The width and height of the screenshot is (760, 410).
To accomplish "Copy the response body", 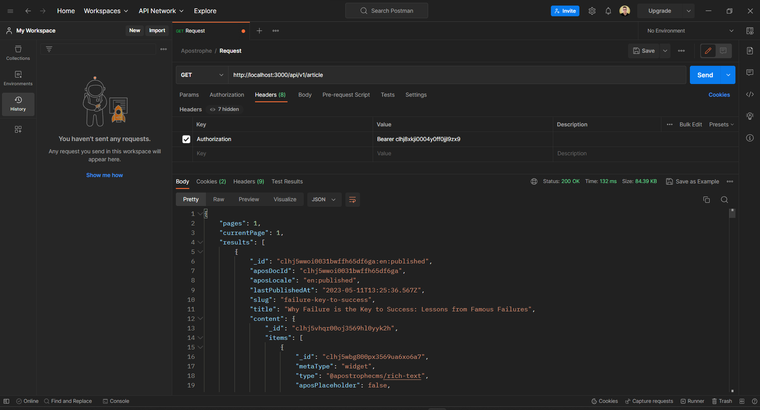I will click(x=706, y=200).
